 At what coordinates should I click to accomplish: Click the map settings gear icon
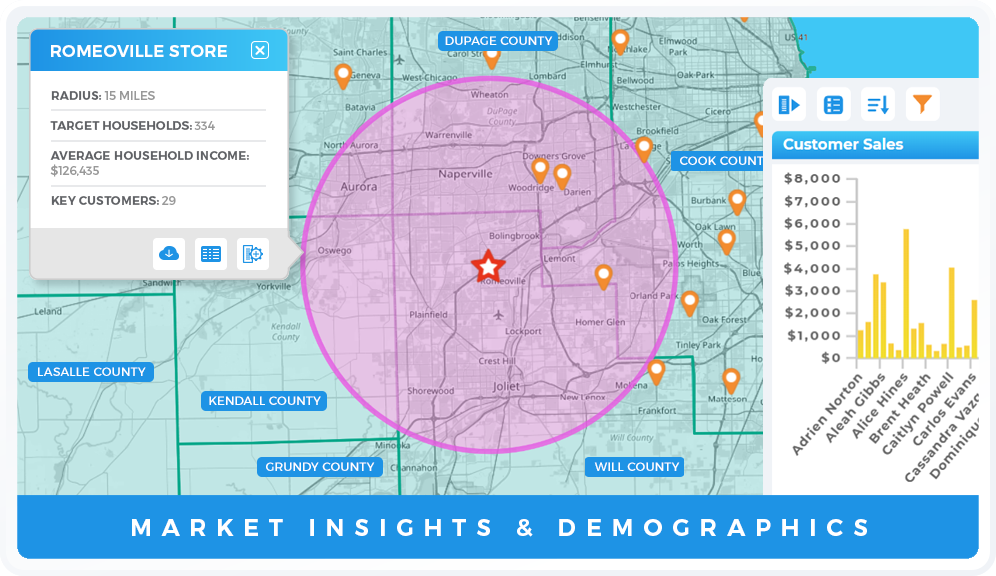point(253,253)
